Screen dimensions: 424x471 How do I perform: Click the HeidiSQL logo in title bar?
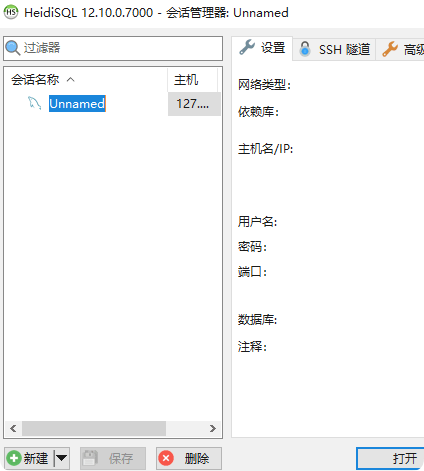click(x=11, y=12)
